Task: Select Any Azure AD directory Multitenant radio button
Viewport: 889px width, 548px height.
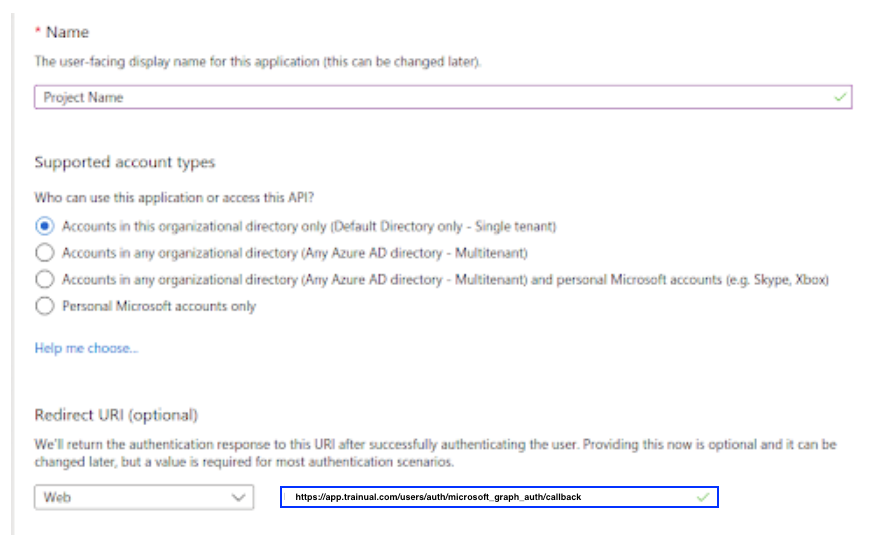Action: click(44, 252)
